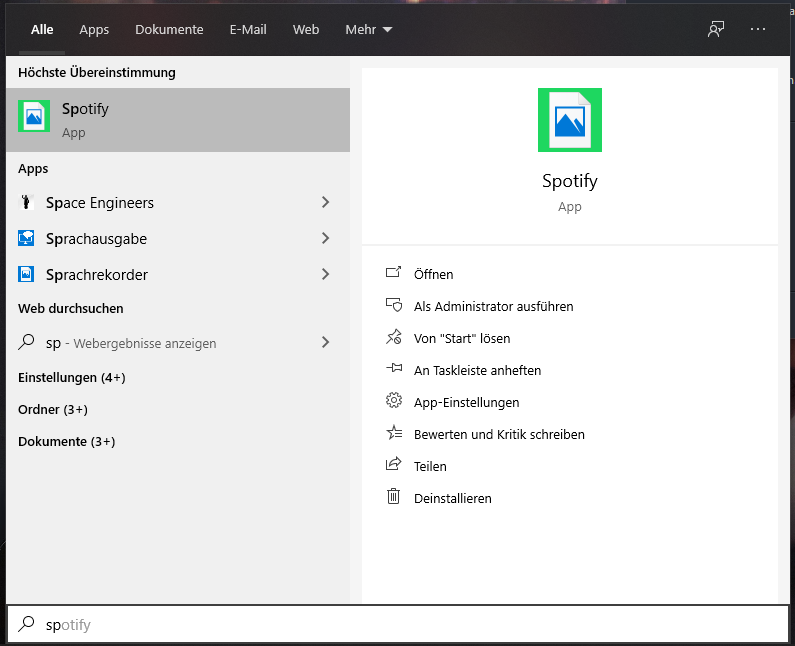Viewport: 795px width, 646px height.
Task: Click Öffnen to launch Spotify
Action: (x=433, y=274)
